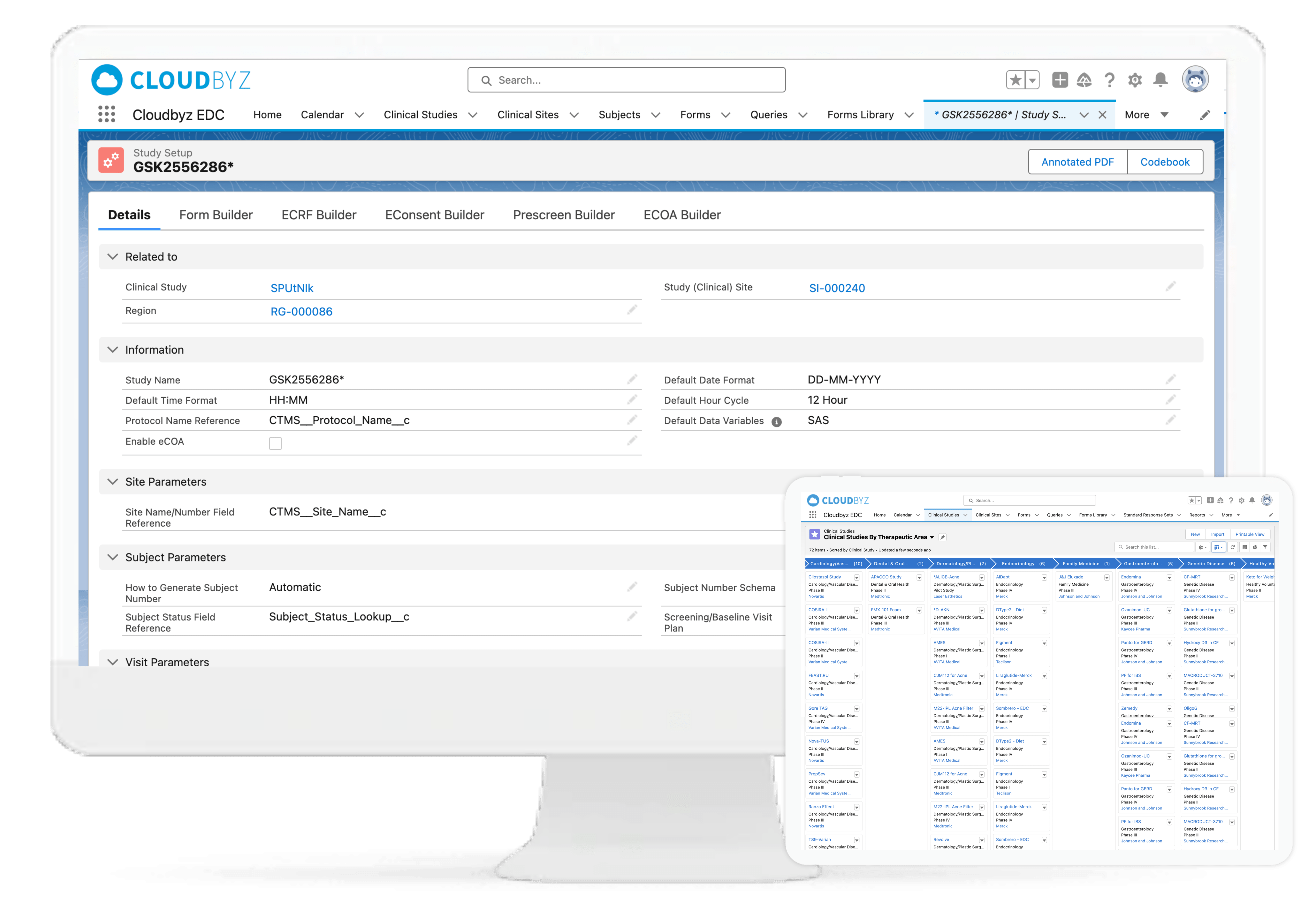Click the notifications bell icon
The image size is (1316, 911).
[1160, 80]
